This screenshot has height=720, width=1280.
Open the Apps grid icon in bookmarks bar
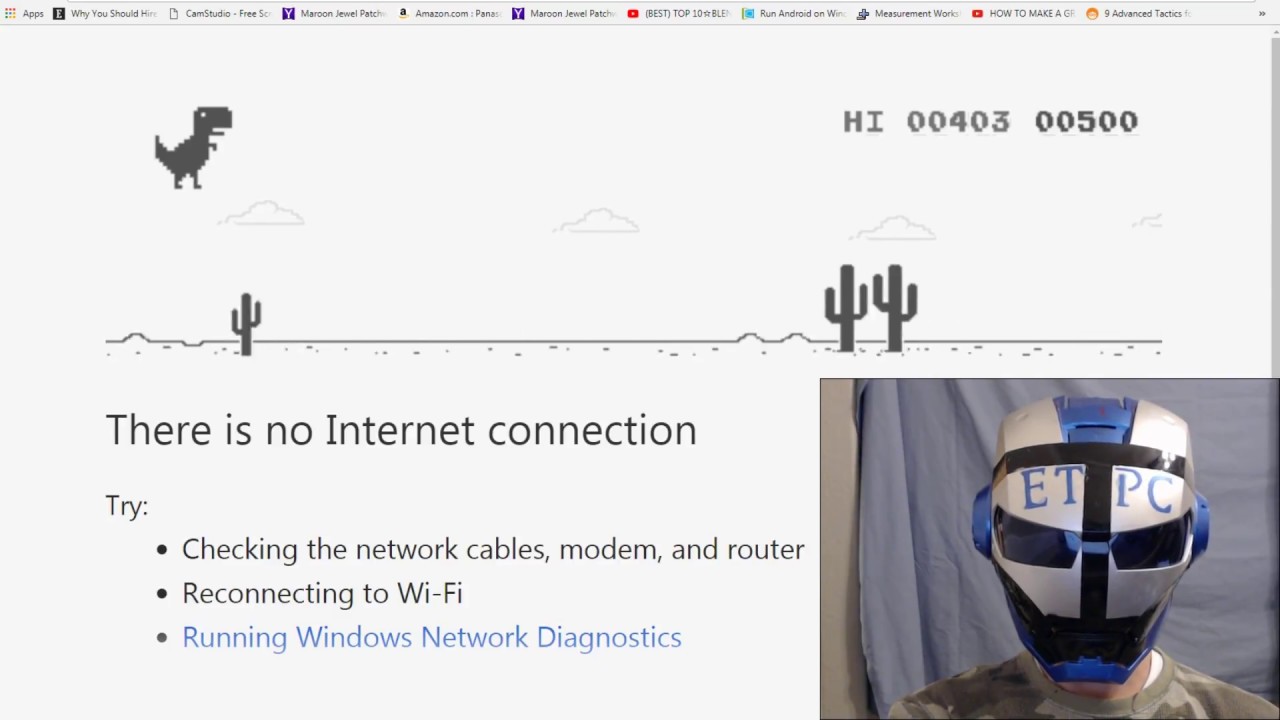25,13
